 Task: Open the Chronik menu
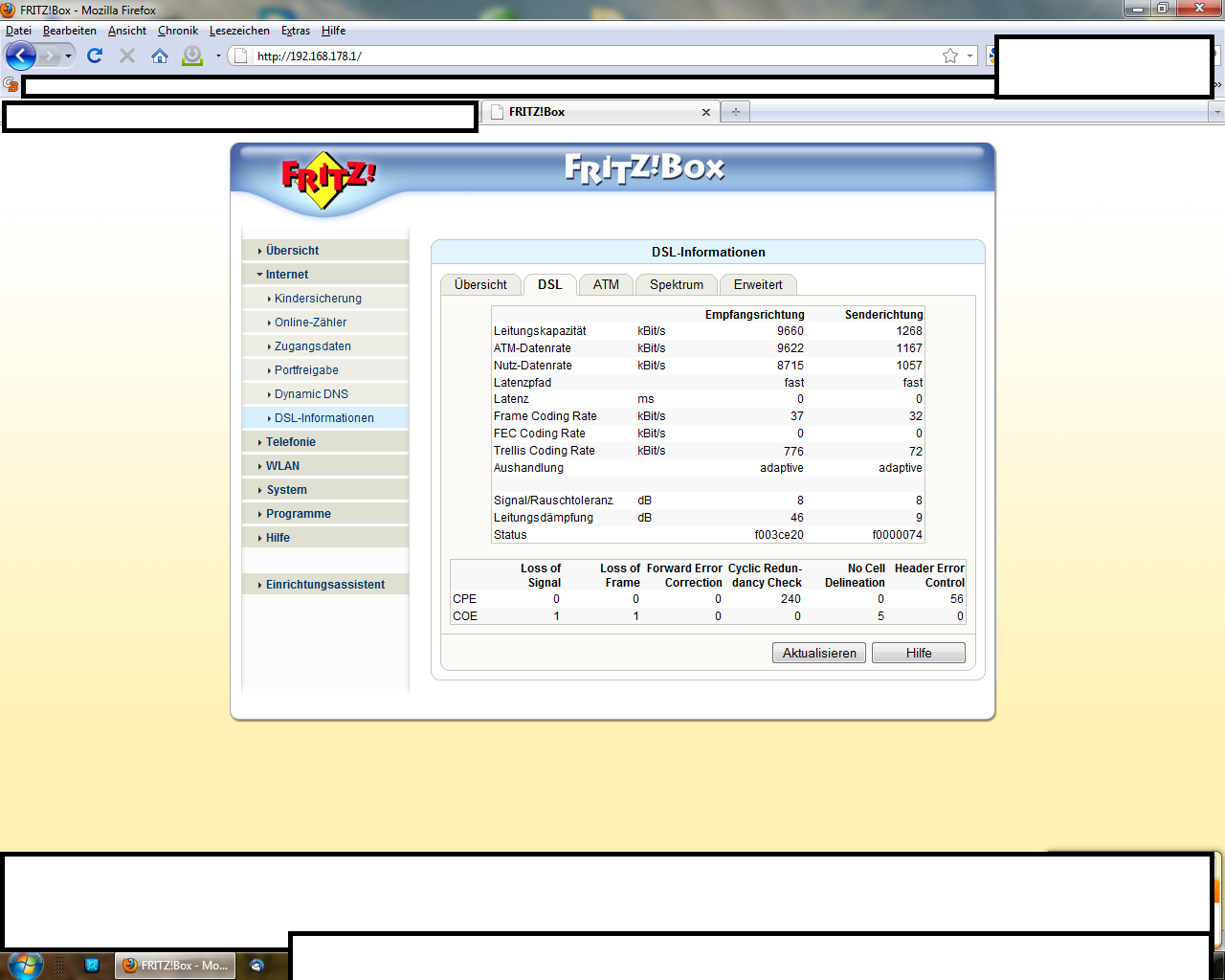point(178,31)
